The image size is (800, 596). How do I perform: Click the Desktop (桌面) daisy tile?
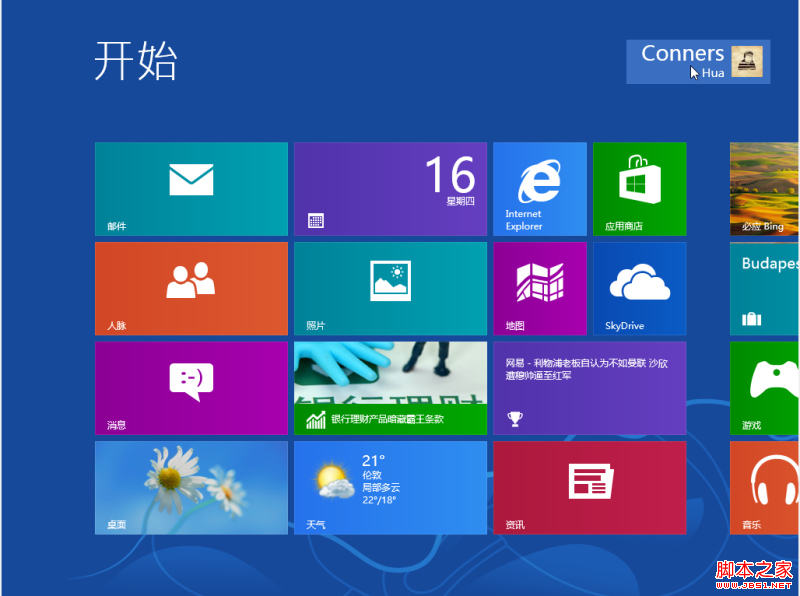[x=191, y=488]
